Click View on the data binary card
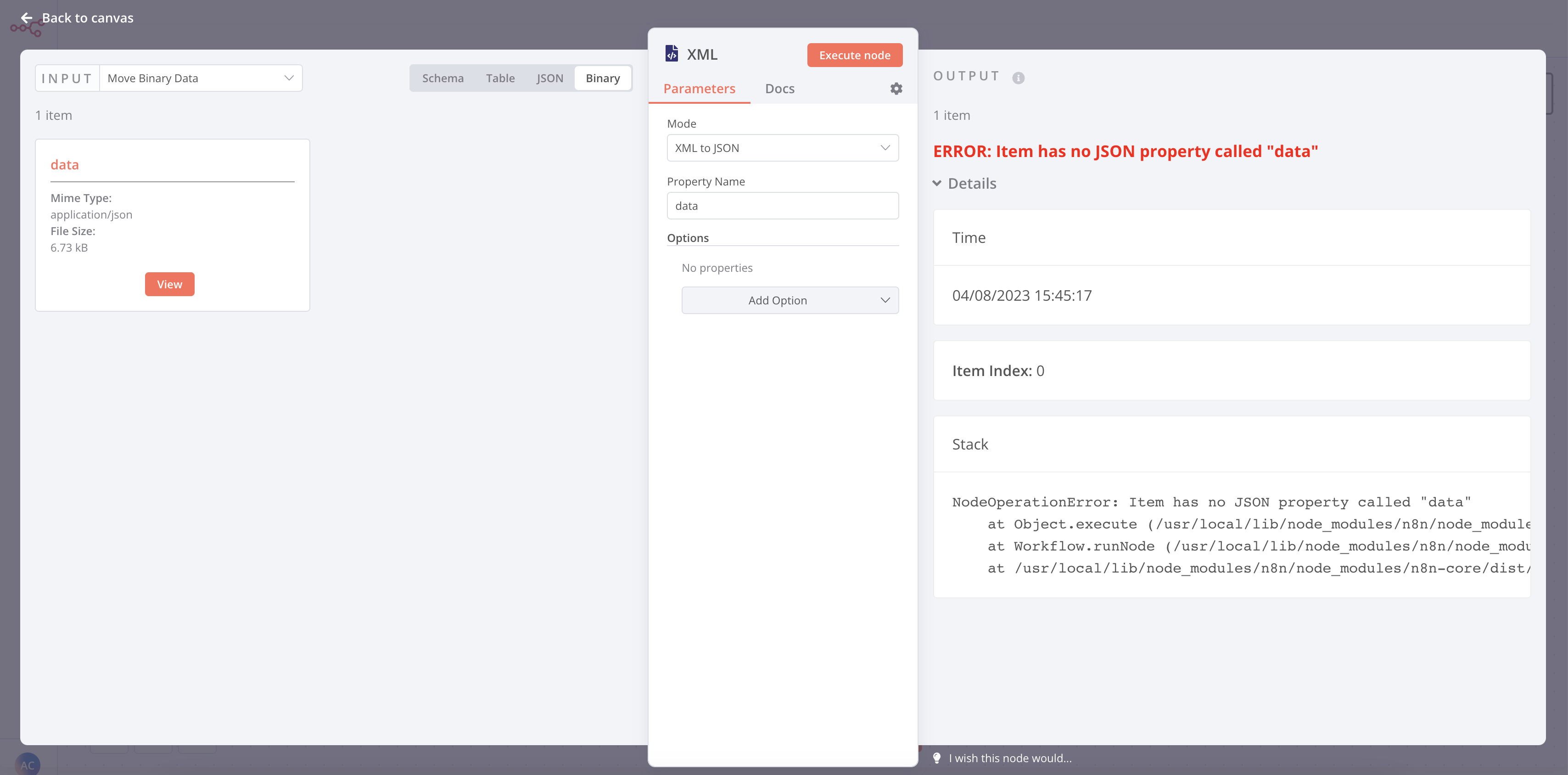 point(169,284)
